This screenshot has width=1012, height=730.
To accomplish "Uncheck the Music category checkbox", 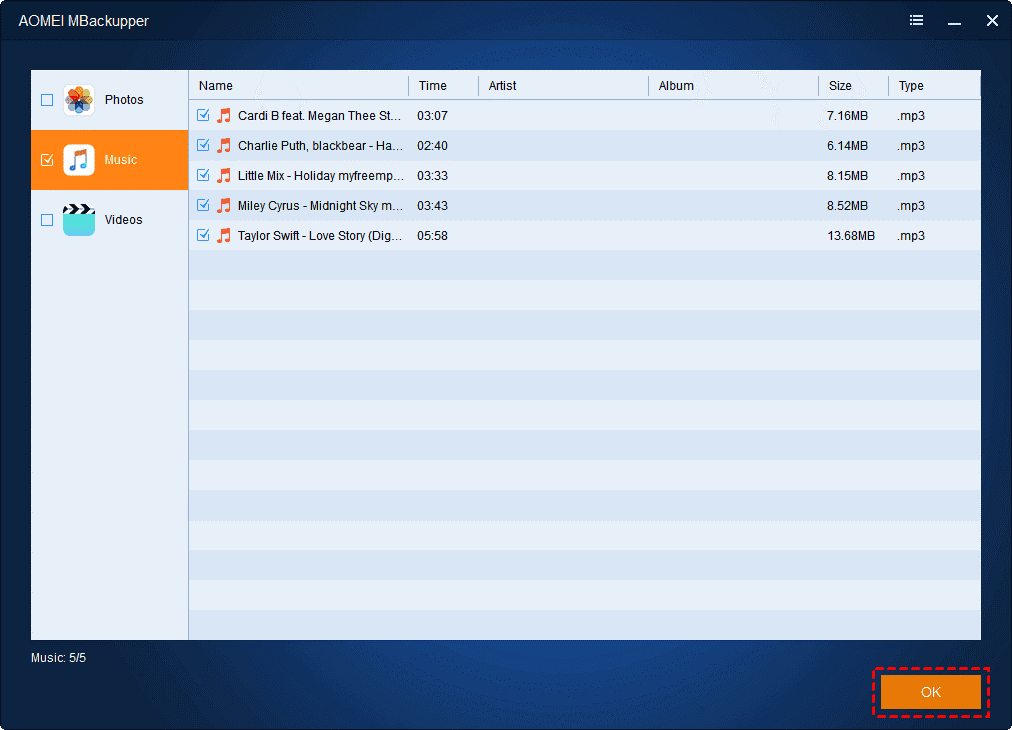I will tap(47, 160).
